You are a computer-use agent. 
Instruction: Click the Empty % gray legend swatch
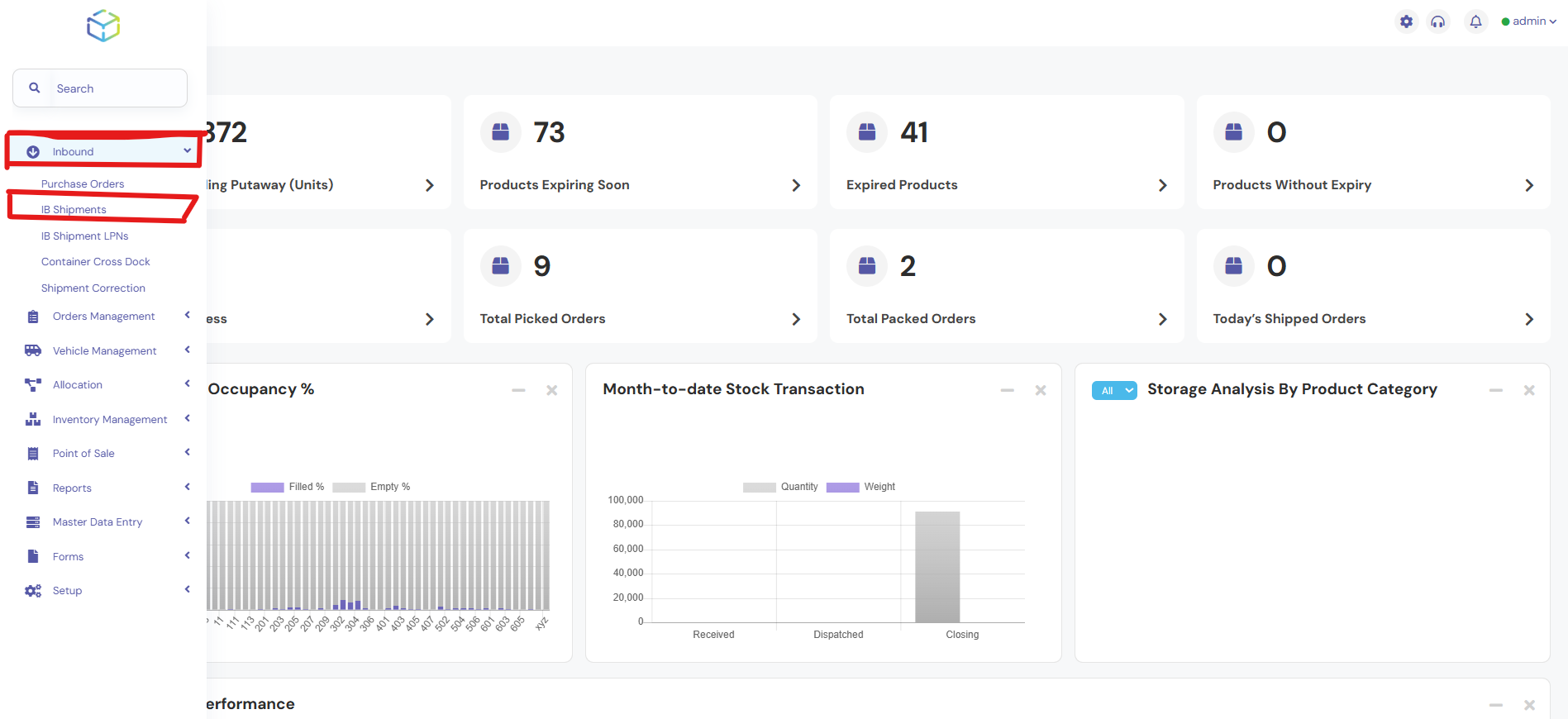point(349,488)
